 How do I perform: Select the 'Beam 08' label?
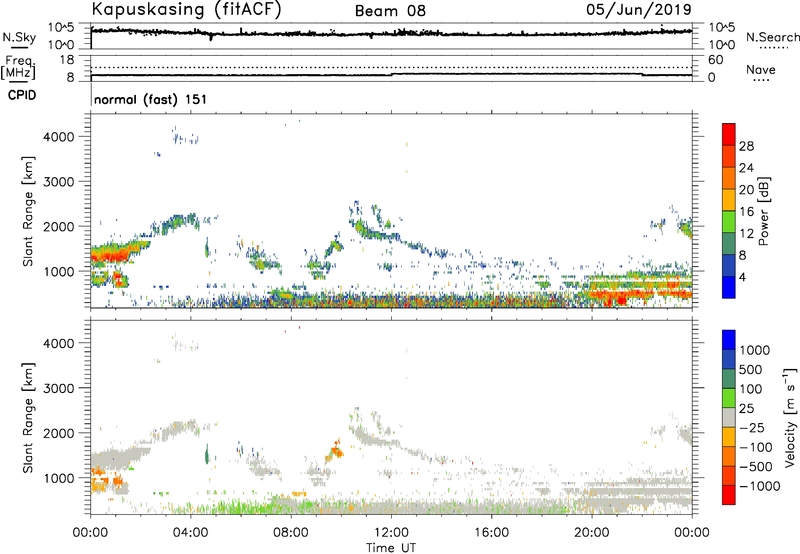click(390, 11)
